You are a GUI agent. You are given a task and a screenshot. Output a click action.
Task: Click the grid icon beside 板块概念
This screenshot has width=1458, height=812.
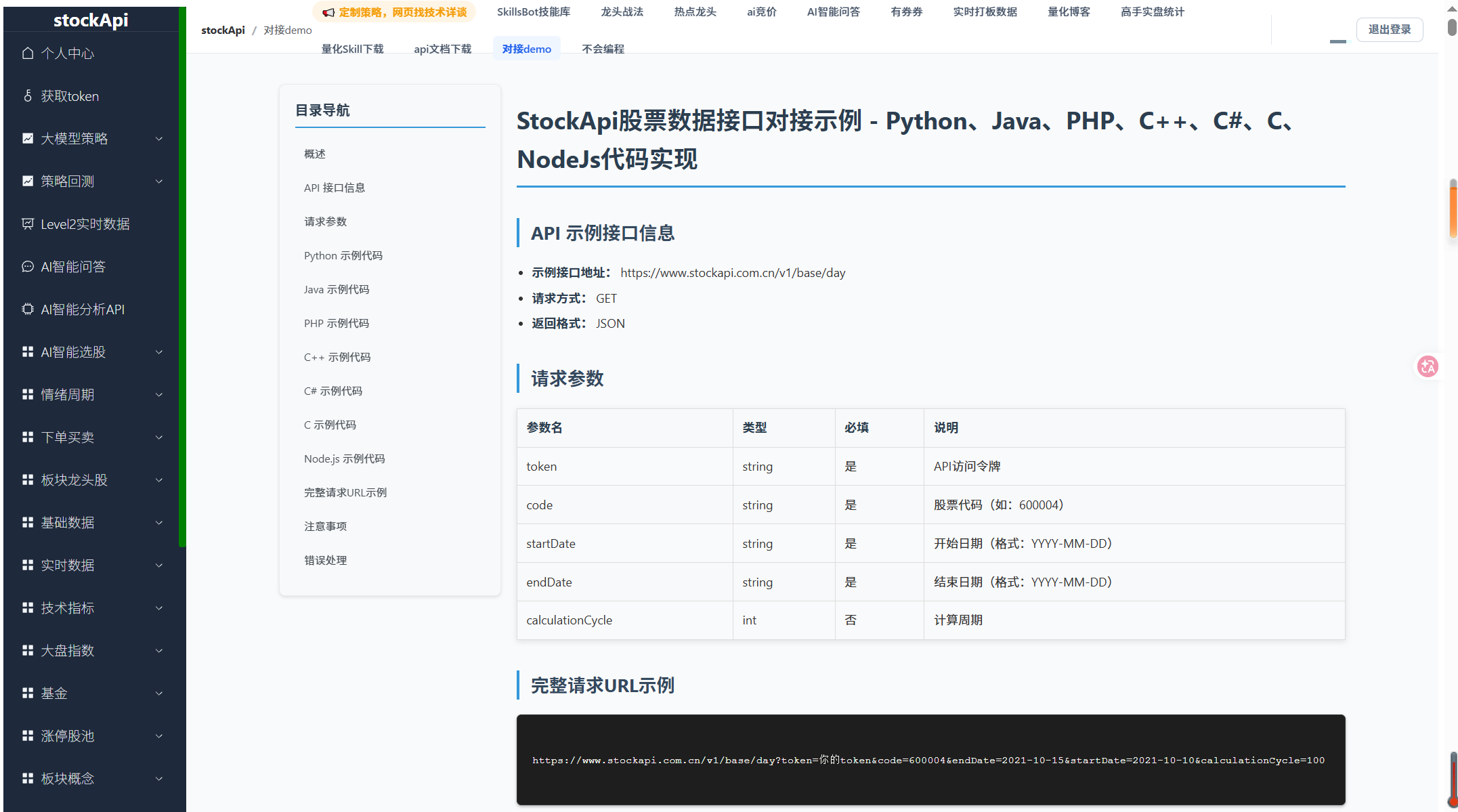click(28, 778)
